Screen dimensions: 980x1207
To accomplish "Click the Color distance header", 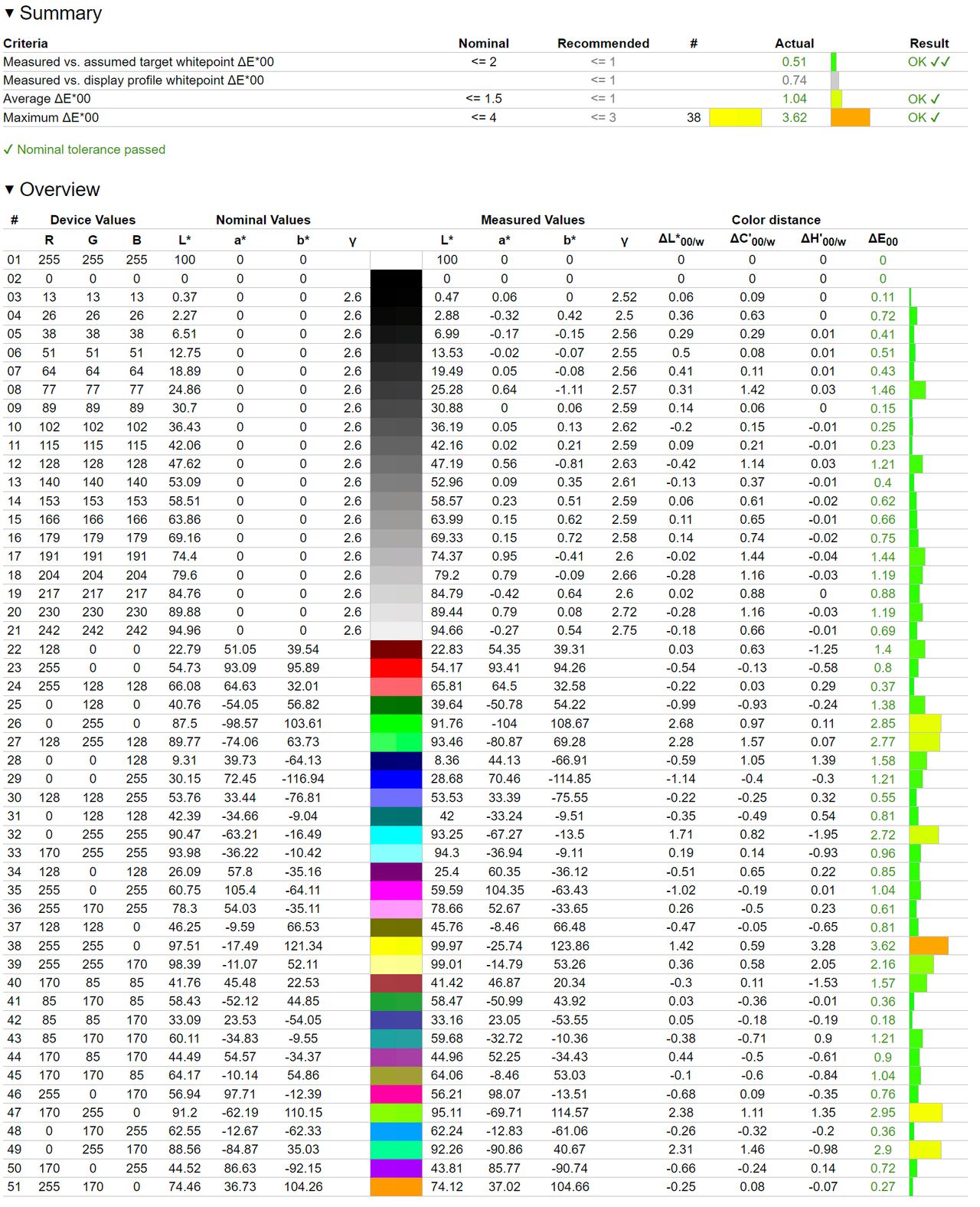I will (x=776, y=220).
